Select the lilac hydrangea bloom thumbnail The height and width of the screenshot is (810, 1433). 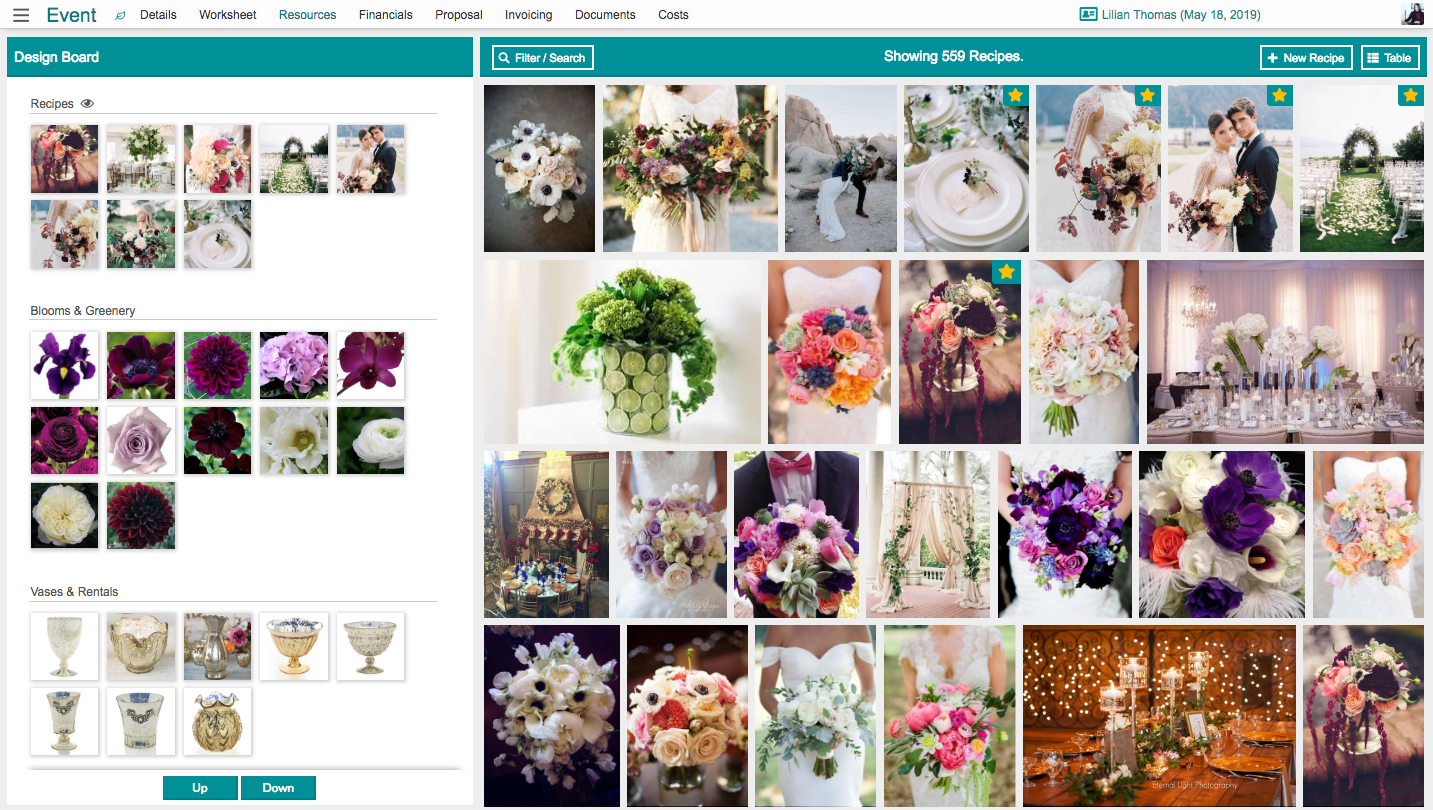[294, 366]
